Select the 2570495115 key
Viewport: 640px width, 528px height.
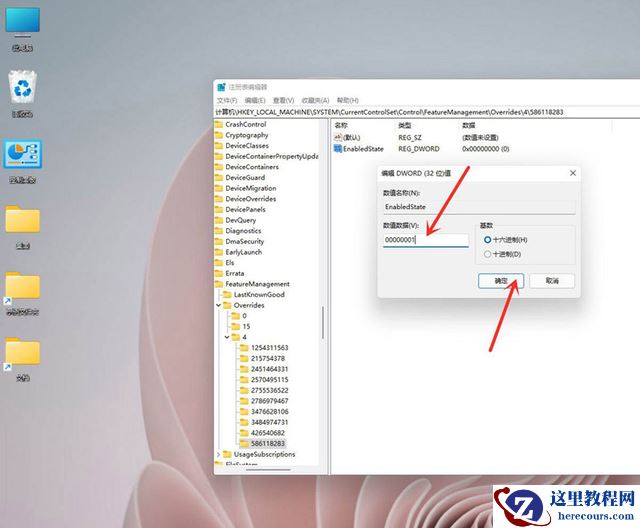tap(269, 379)
